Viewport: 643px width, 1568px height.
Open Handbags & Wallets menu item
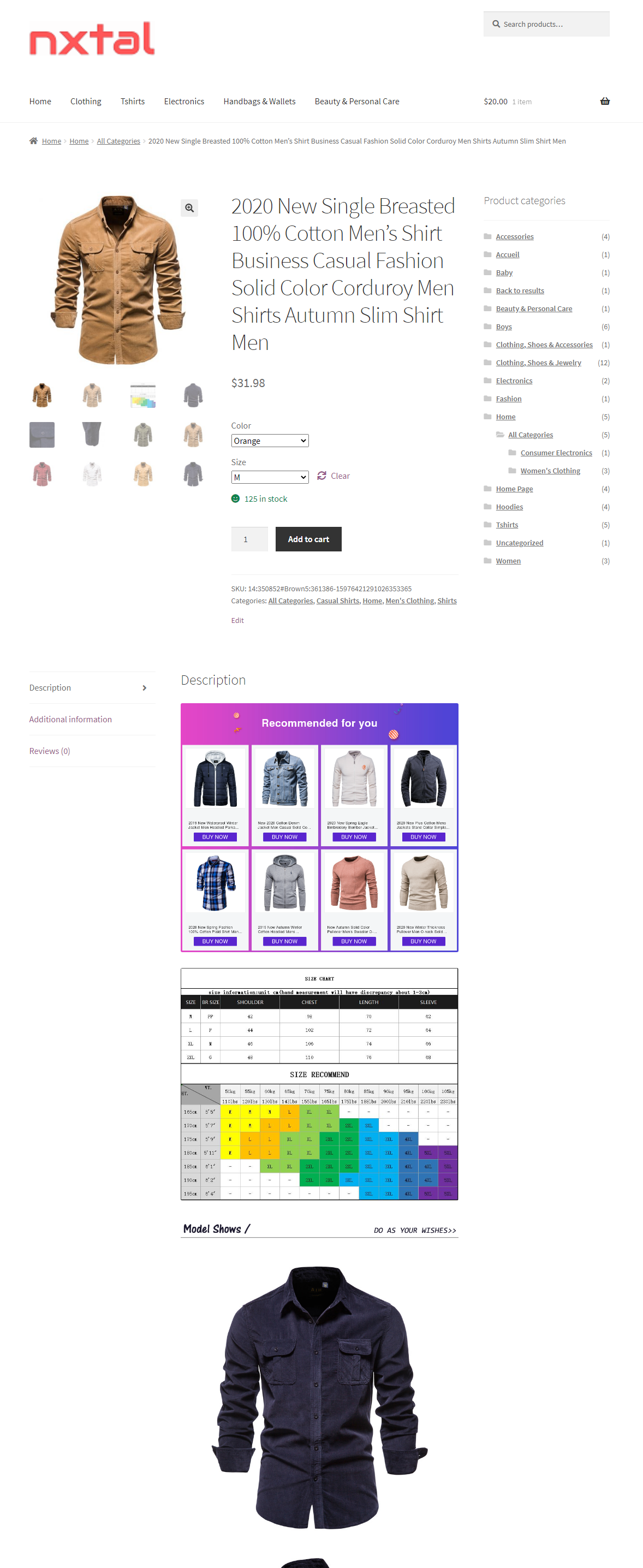point(259,101)
